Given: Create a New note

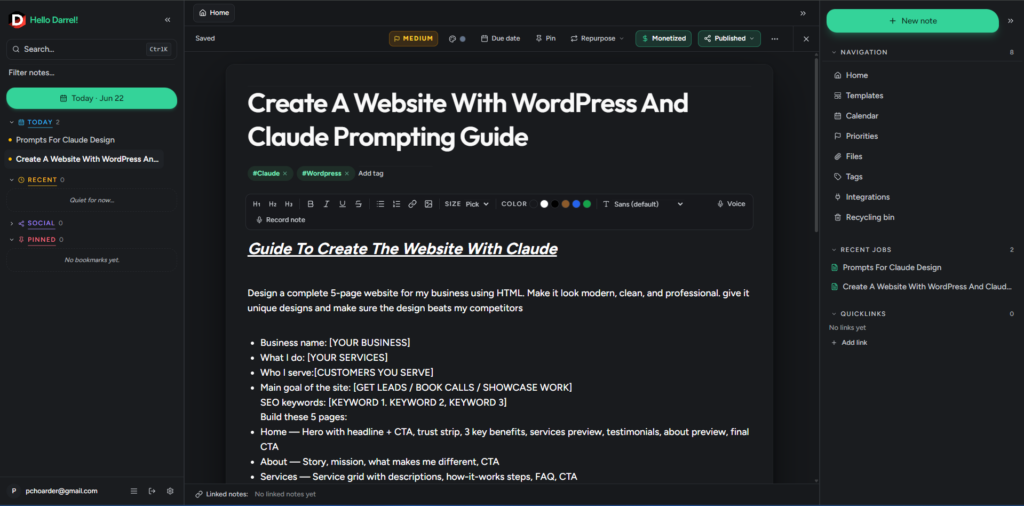Looking at the screenshot, I should (x=912, y=21).
